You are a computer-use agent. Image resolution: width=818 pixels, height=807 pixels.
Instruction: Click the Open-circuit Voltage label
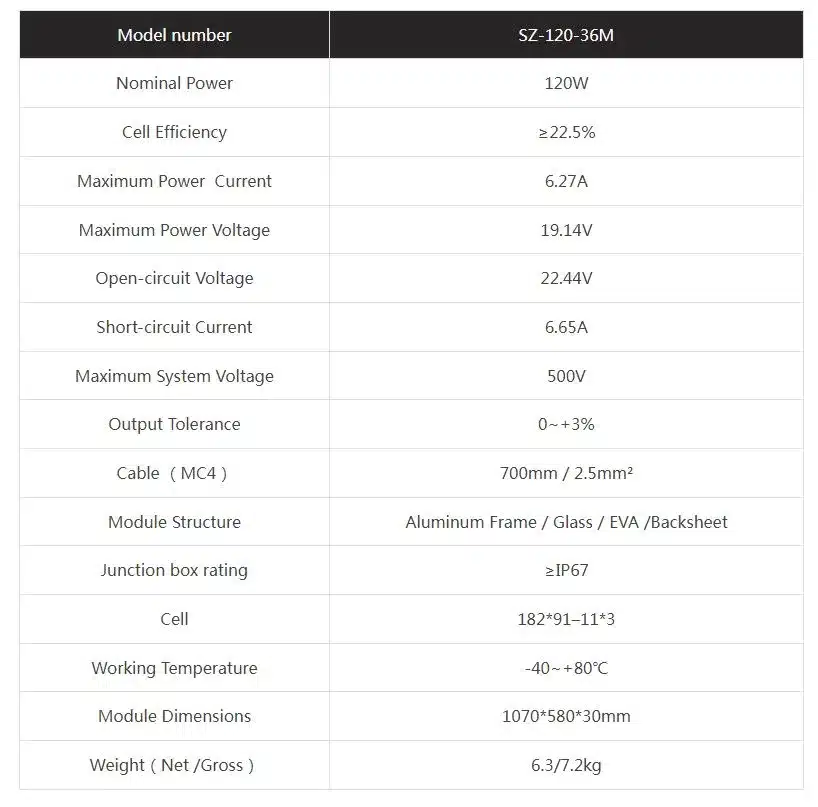(174, 278)
